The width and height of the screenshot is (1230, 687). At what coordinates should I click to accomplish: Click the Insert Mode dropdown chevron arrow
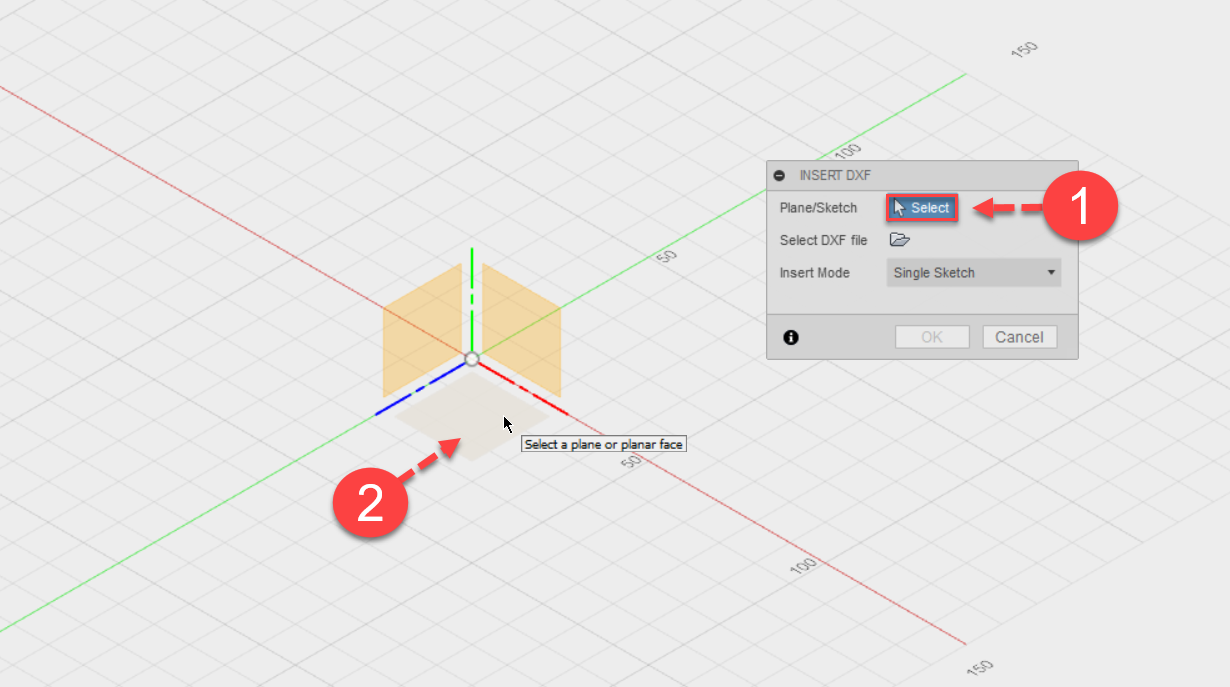(1051, 272)
